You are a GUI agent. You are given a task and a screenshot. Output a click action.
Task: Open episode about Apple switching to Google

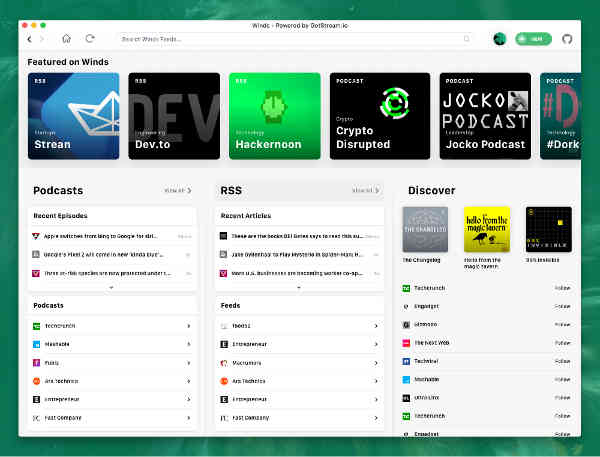point(112,236)
